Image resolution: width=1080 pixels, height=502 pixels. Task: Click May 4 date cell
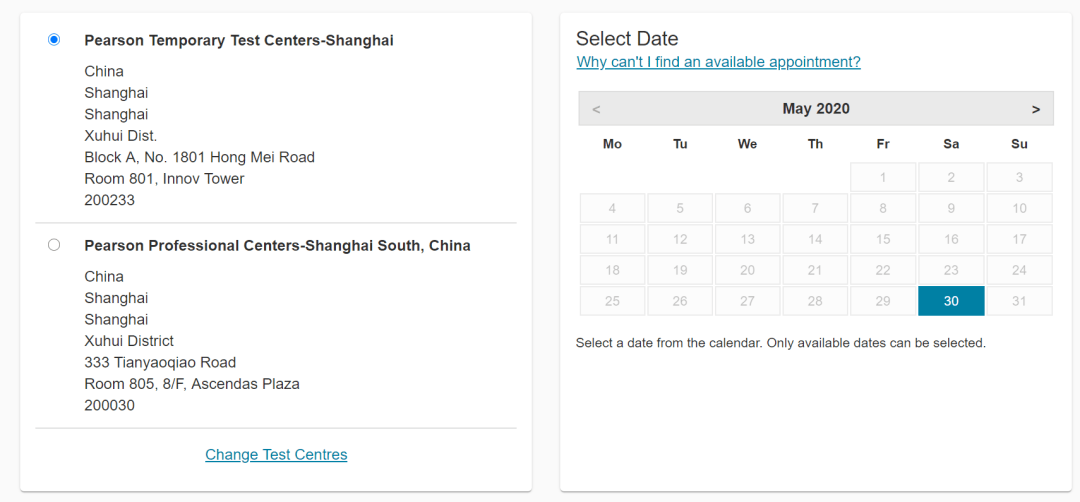click(612, 209)
